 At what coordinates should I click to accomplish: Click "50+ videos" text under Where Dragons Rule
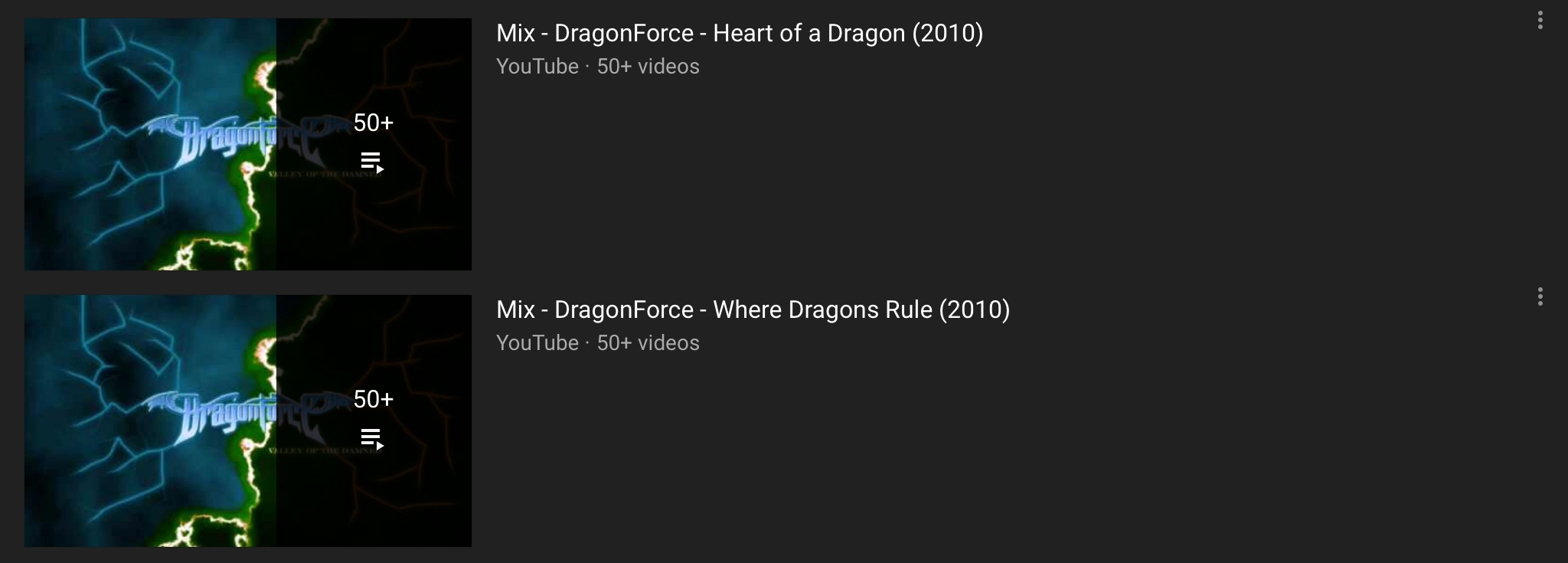pyautogui.click(x=648, y=343)
